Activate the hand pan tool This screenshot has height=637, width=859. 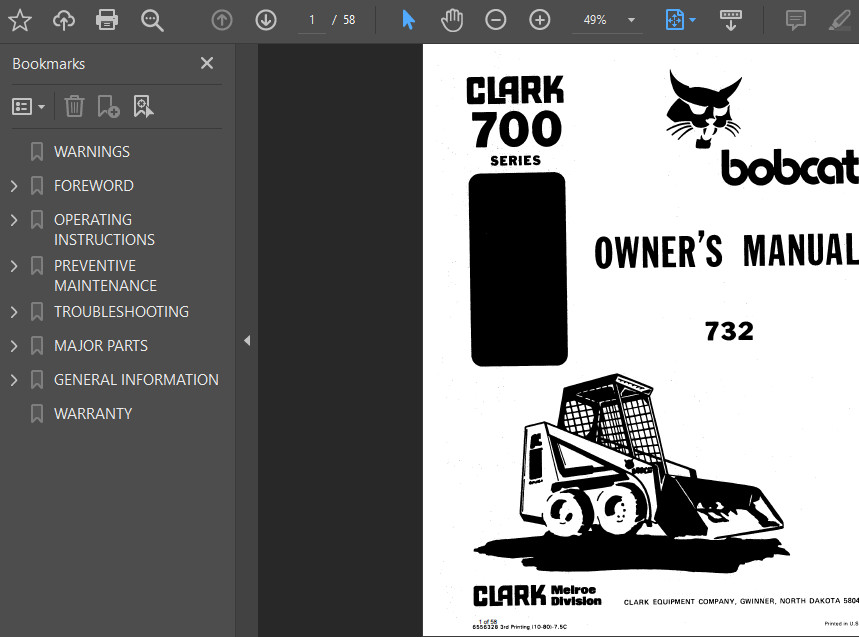click(x=452, y=20)
